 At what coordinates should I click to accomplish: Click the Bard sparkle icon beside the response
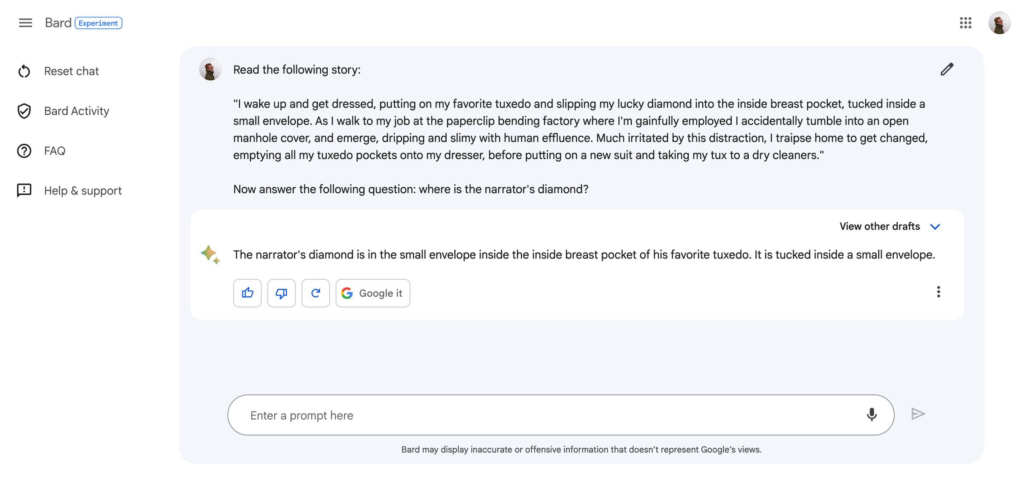tap(210, 255)
